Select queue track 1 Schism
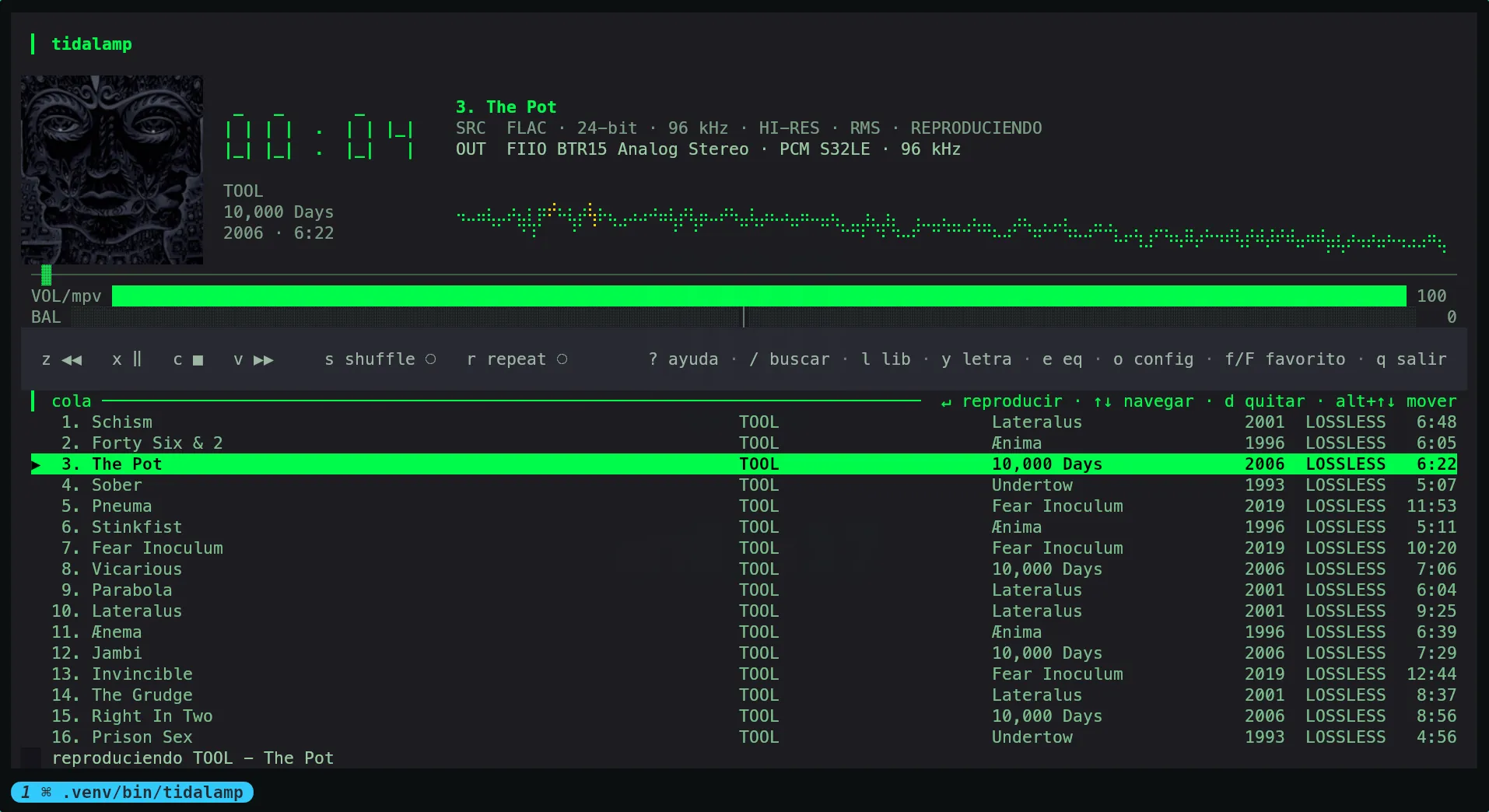 (x=744, y=422)
